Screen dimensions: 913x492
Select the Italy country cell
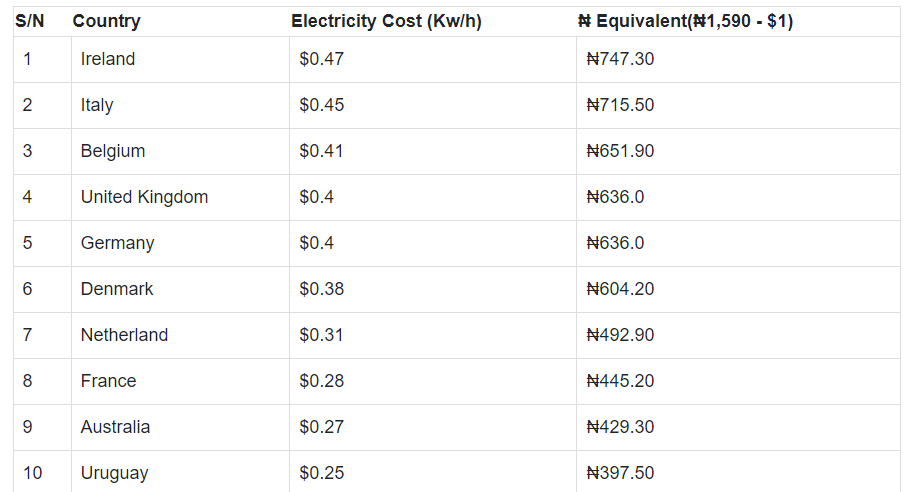point(97,105)
